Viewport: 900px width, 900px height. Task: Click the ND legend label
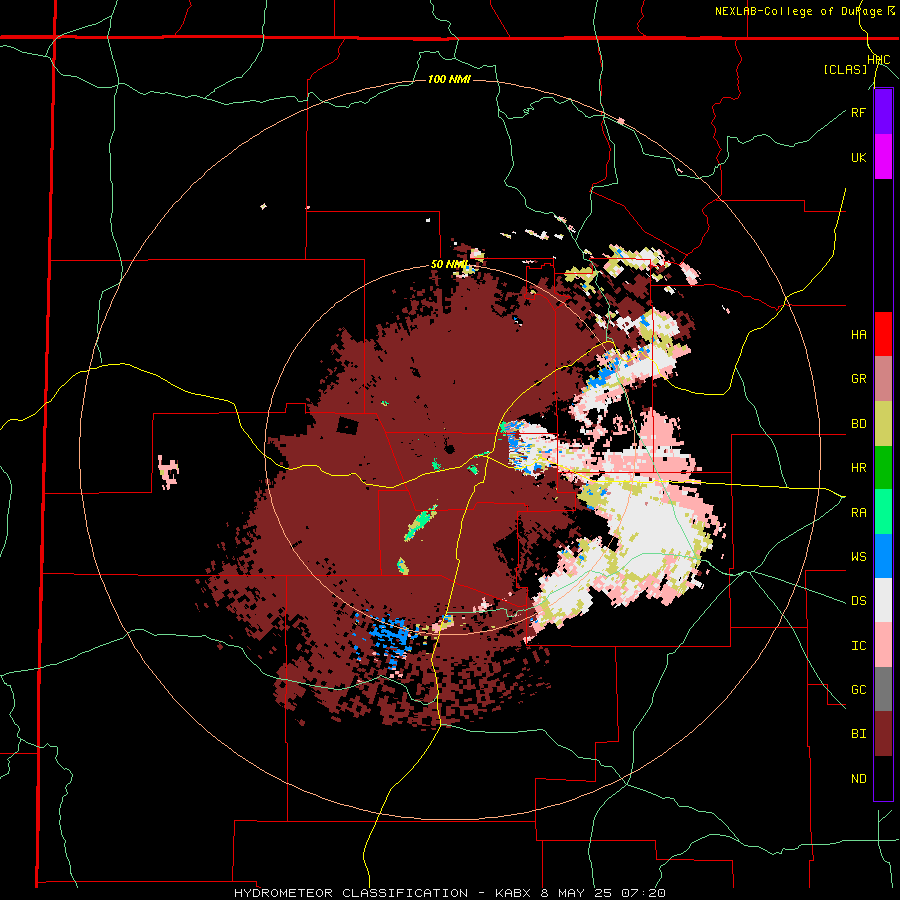click(858, 779)
